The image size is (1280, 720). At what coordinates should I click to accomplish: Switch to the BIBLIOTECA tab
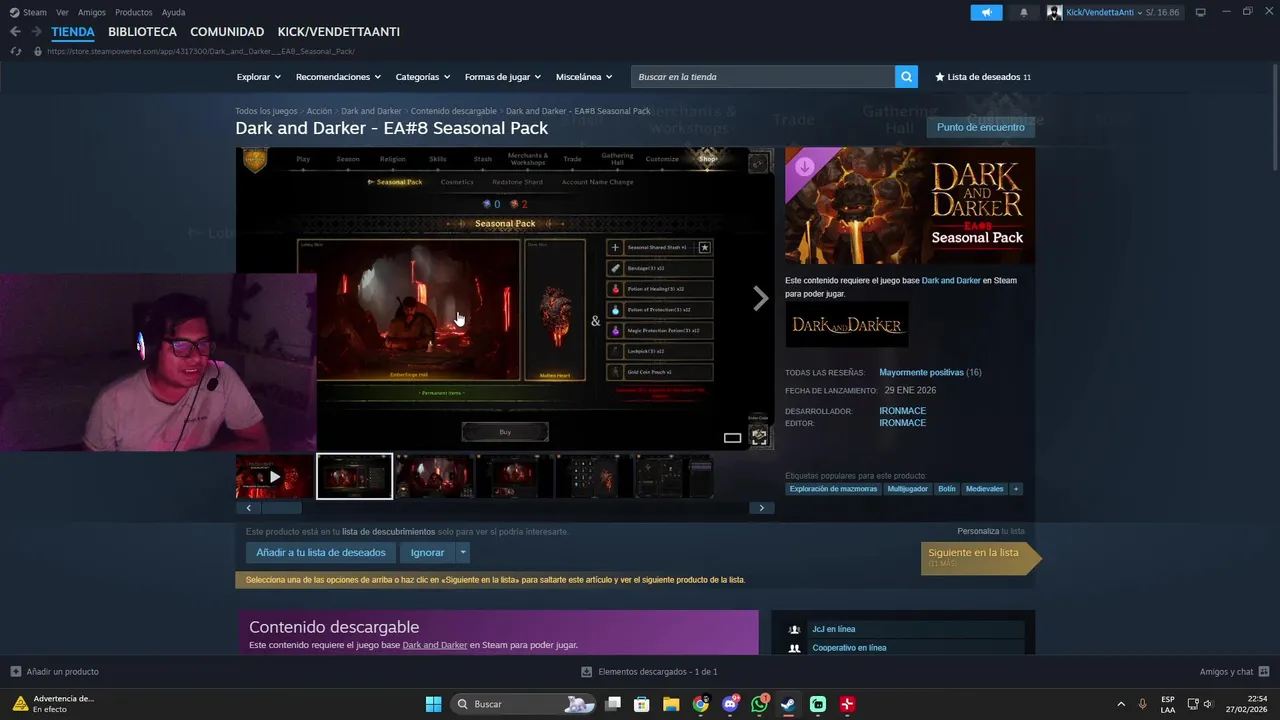pos(142,32)
